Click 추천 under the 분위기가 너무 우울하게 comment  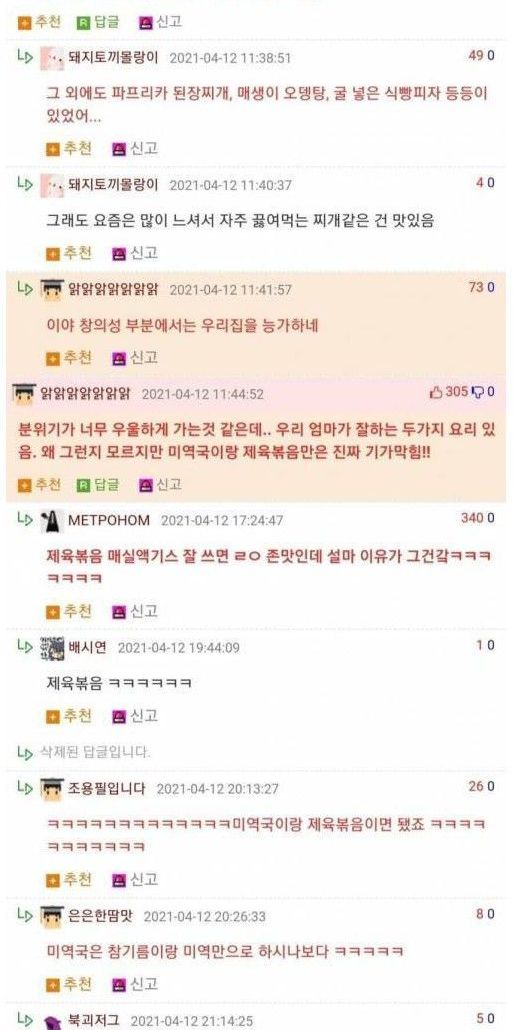tap(39, 485)
